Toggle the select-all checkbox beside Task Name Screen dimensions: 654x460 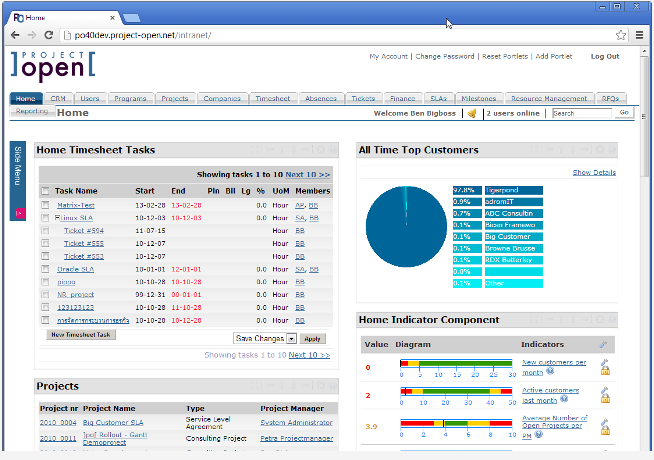point(45,191)
